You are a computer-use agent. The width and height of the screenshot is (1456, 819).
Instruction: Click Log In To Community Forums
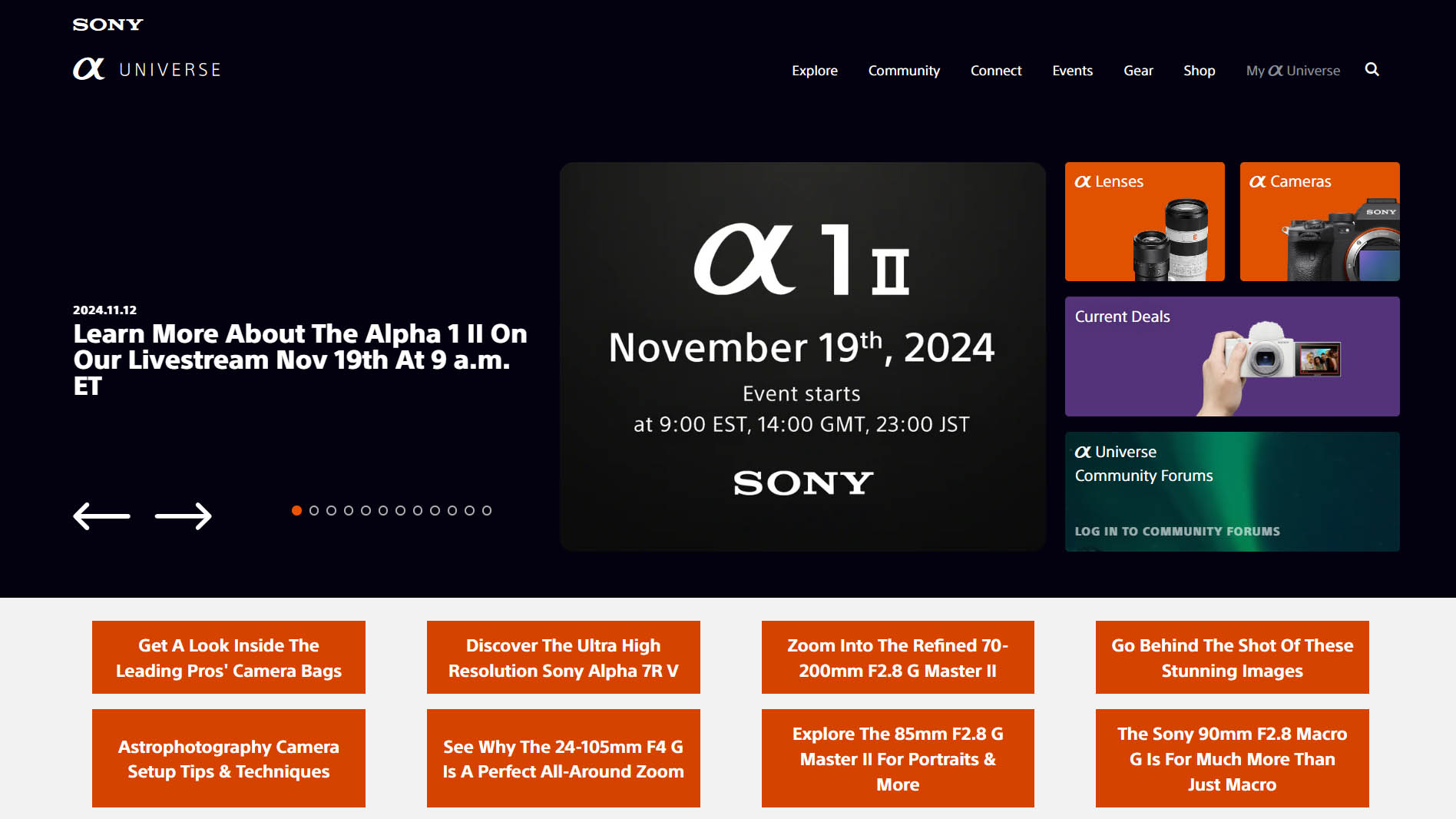pyautogui.click(x=1177, y=532)
